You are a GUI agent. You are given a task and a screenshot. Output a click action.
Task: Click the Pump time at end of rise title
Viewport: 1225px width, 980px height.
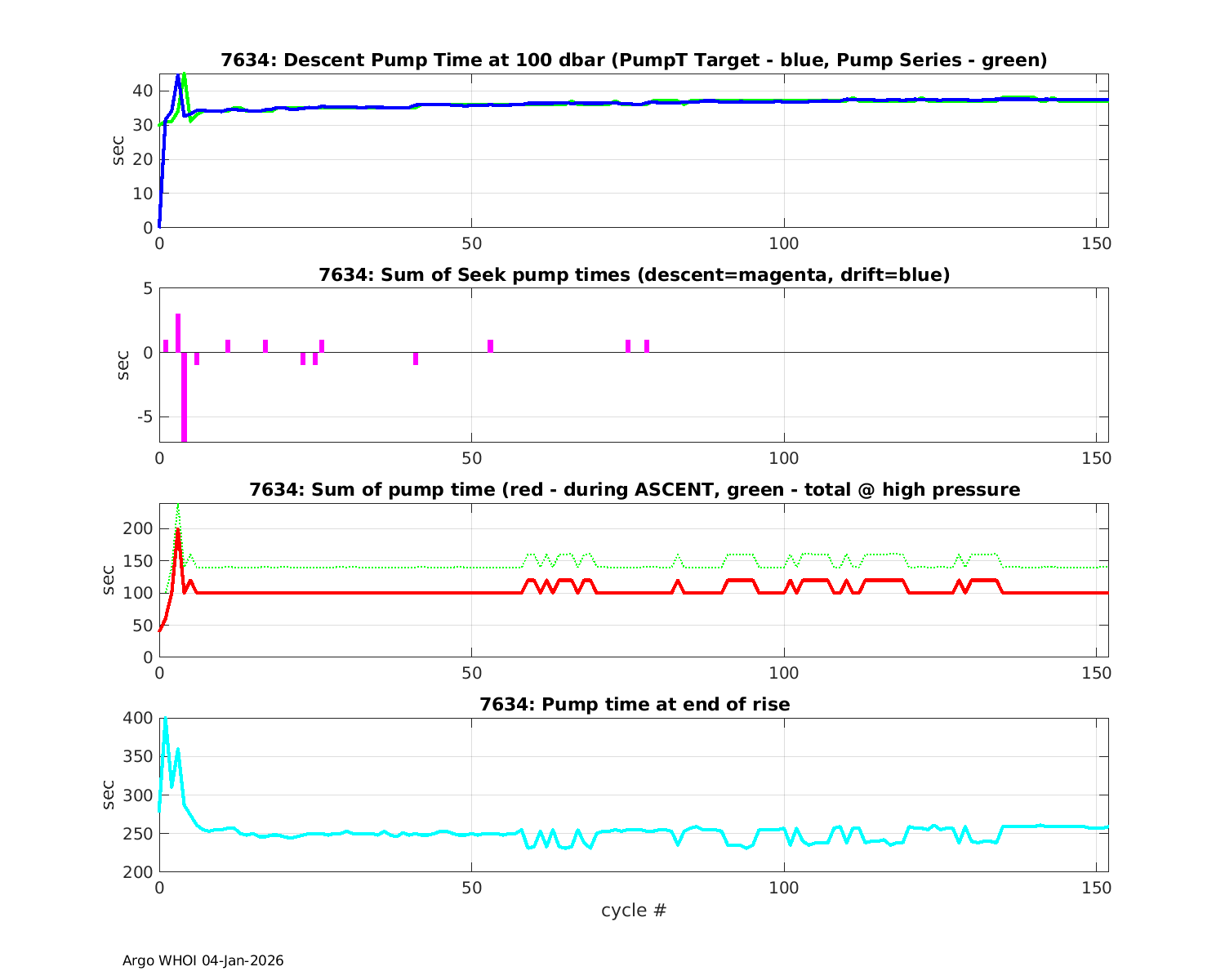click(634, 704)
